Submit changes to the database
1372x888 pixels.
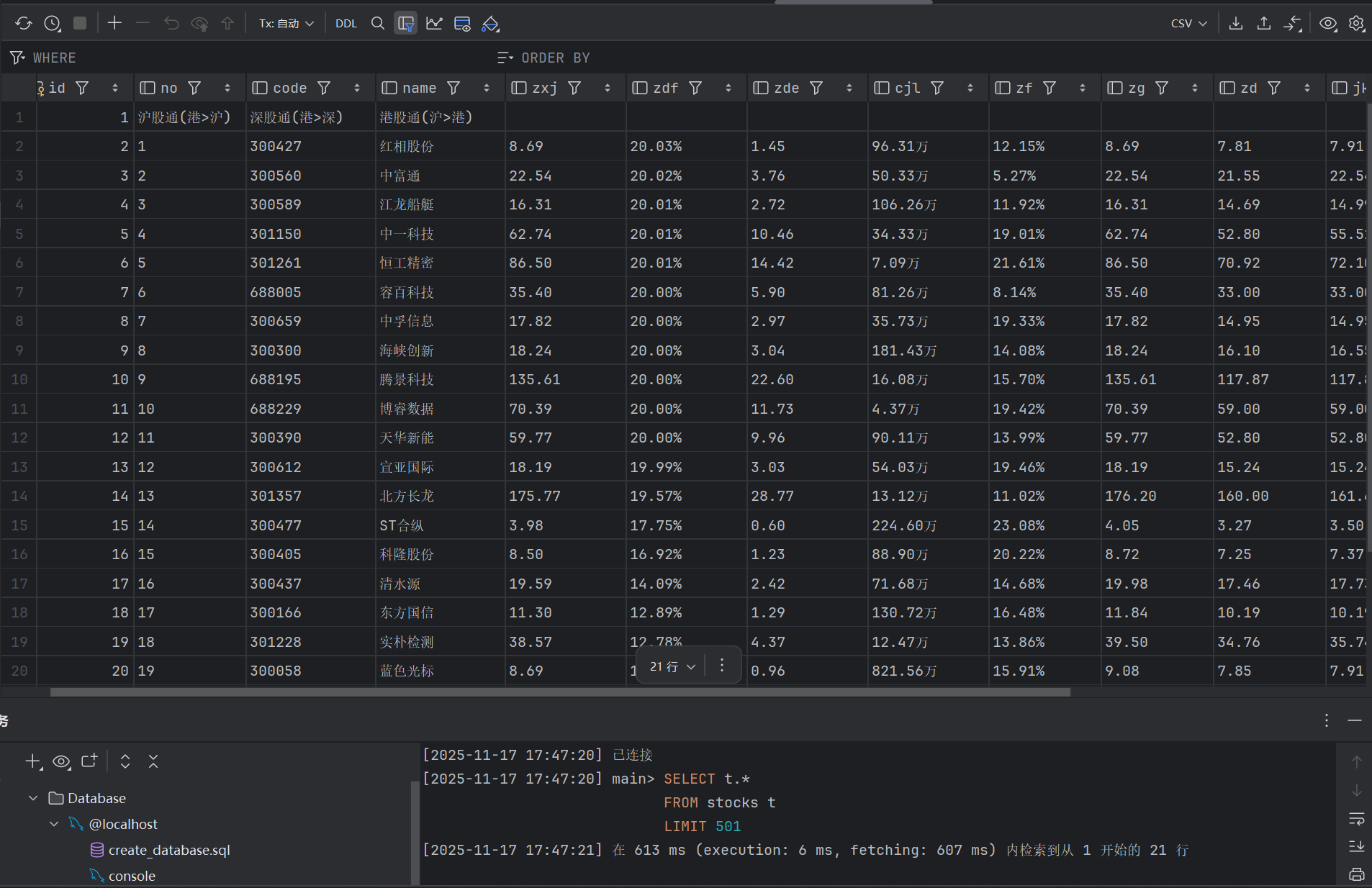point(227,24)
